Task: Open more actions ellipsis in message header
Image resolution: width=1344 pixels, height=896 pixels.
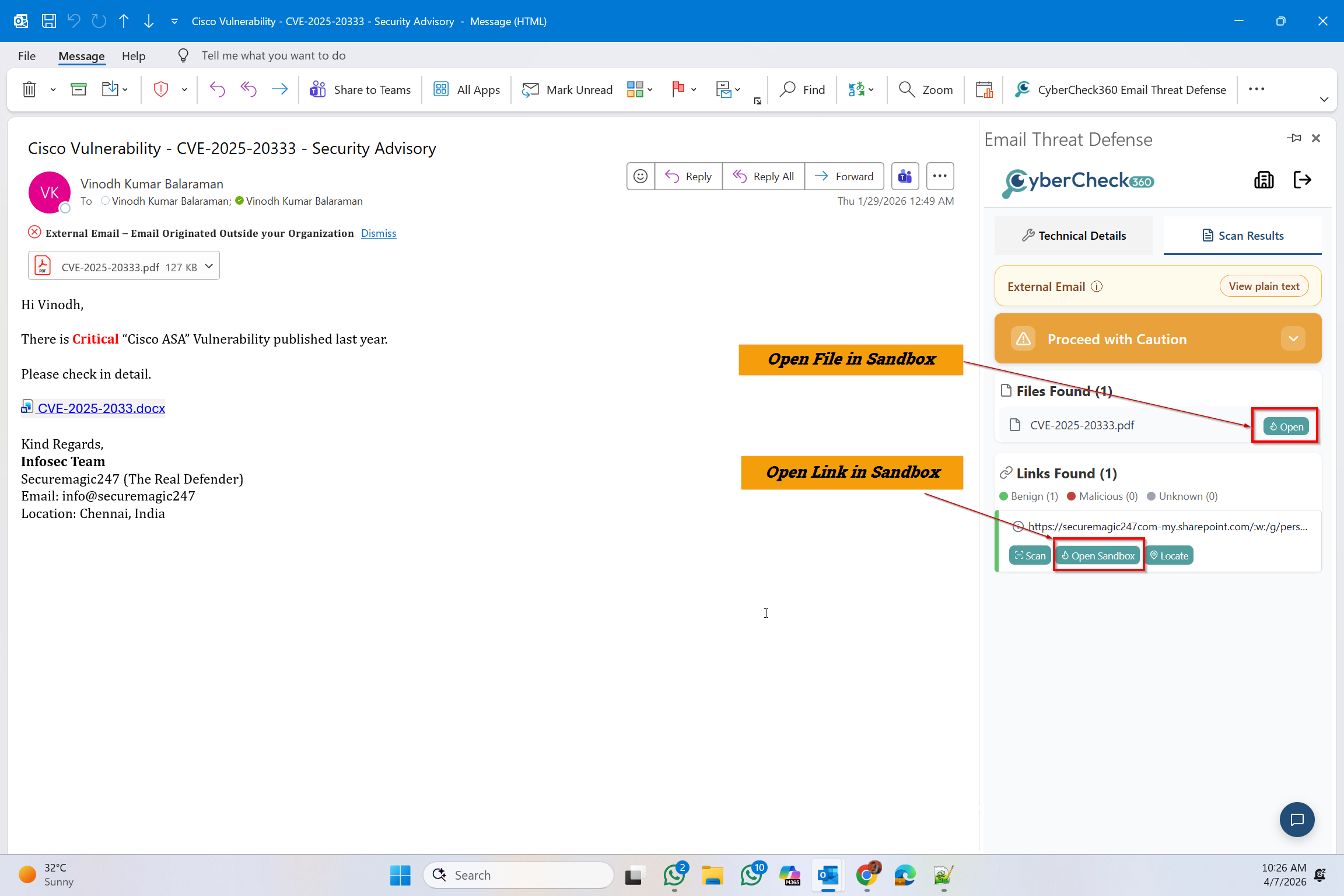Action: (940, 176)
